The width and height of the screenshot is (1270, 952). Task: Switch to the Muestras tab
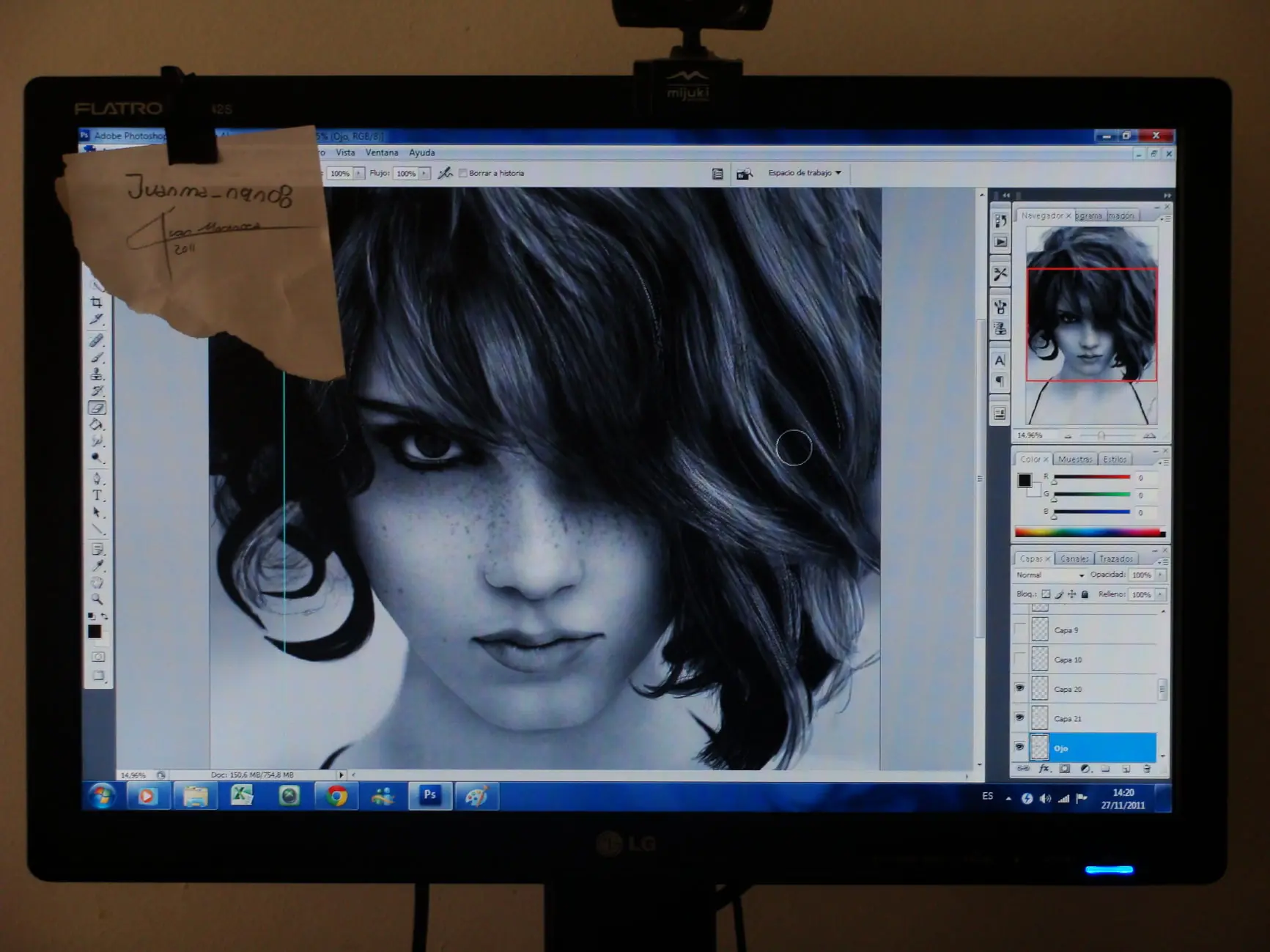(x=1075, y=460)
